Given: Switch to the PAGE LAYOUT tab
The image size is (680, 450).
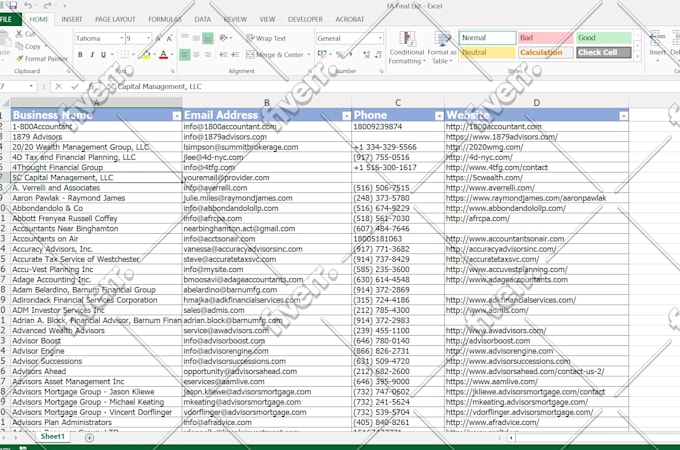Looking at the screenshot, I should (x=115, y=19).
